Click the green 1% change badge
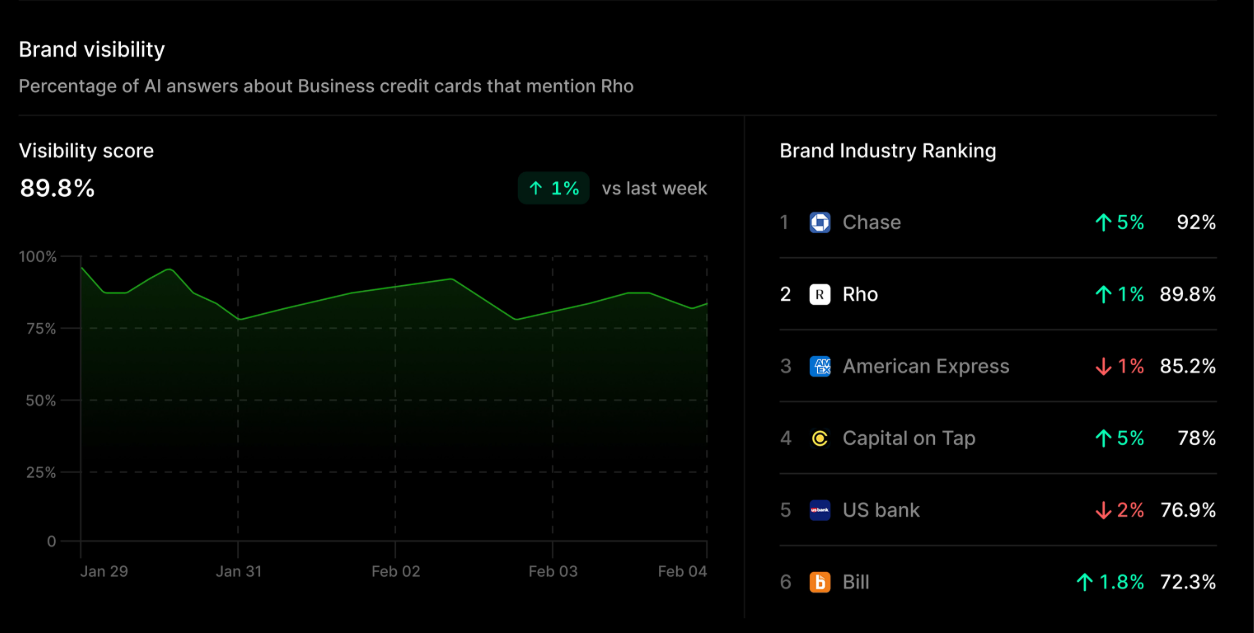 pos(553,188)
